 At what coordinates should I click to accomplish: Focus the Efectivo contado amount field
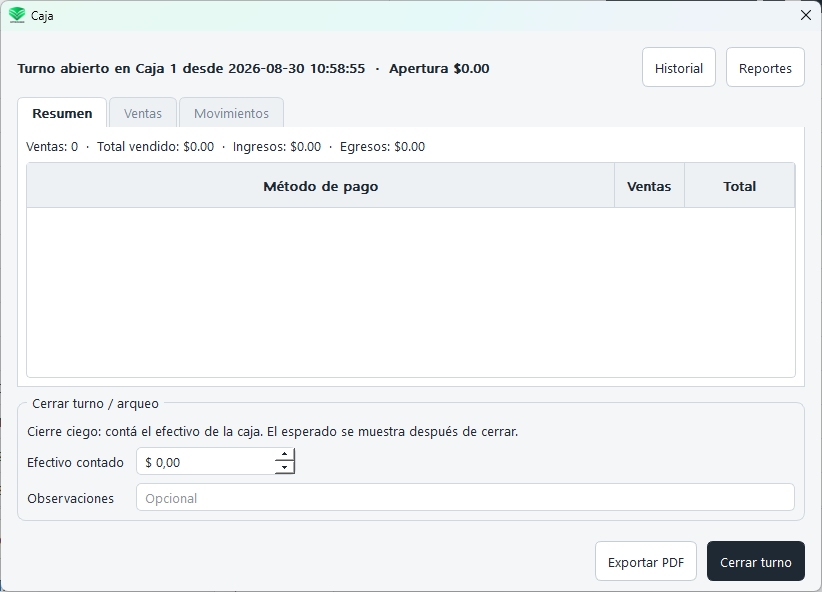coord(206,462)
